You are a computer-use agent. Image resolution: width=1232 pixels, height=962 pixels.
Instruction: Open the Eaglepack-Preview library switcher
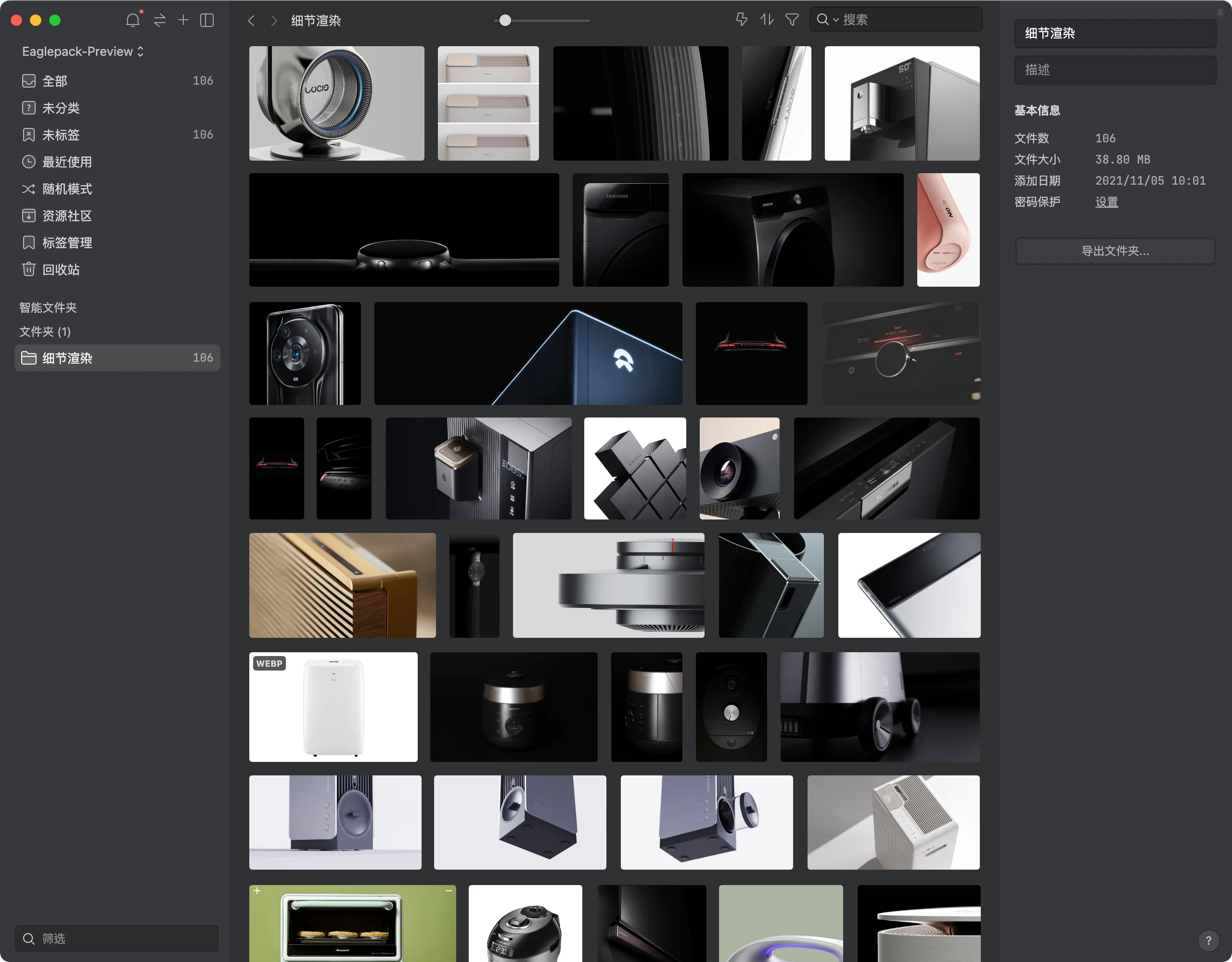(x=83, y=51)
